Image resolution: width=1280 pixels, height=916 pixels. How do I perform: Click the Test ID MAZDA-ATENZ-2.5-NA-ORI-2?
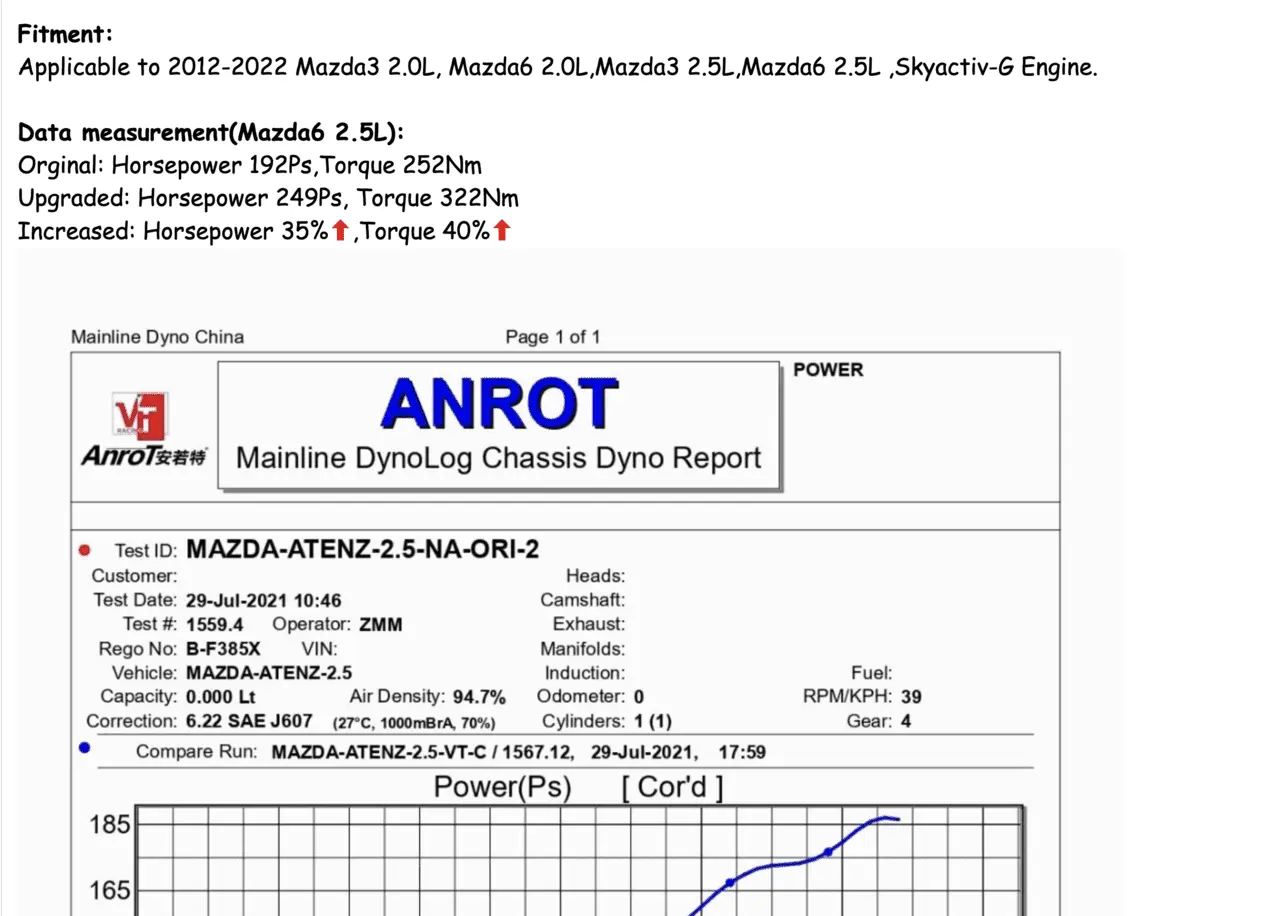[x=363, y=549]
